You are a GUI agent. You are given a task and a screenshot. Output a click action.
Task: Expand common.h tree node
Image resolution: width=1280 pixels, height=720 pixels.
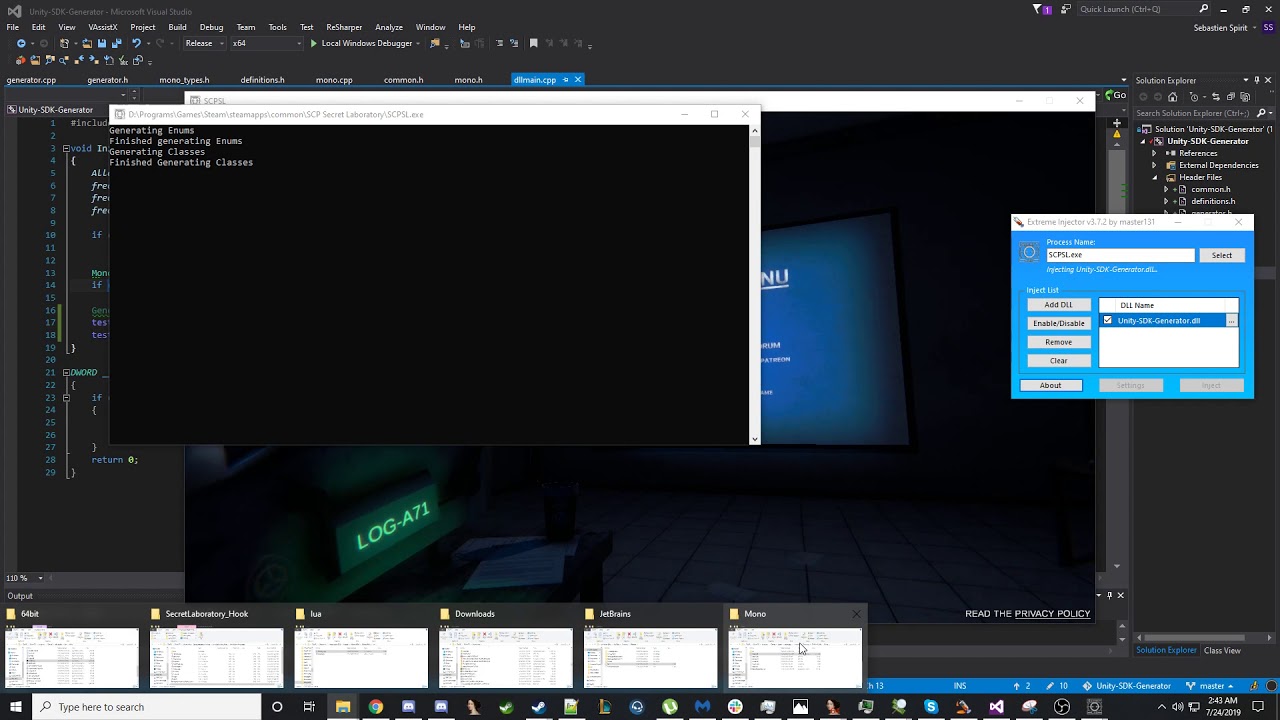pos(1166,189)
